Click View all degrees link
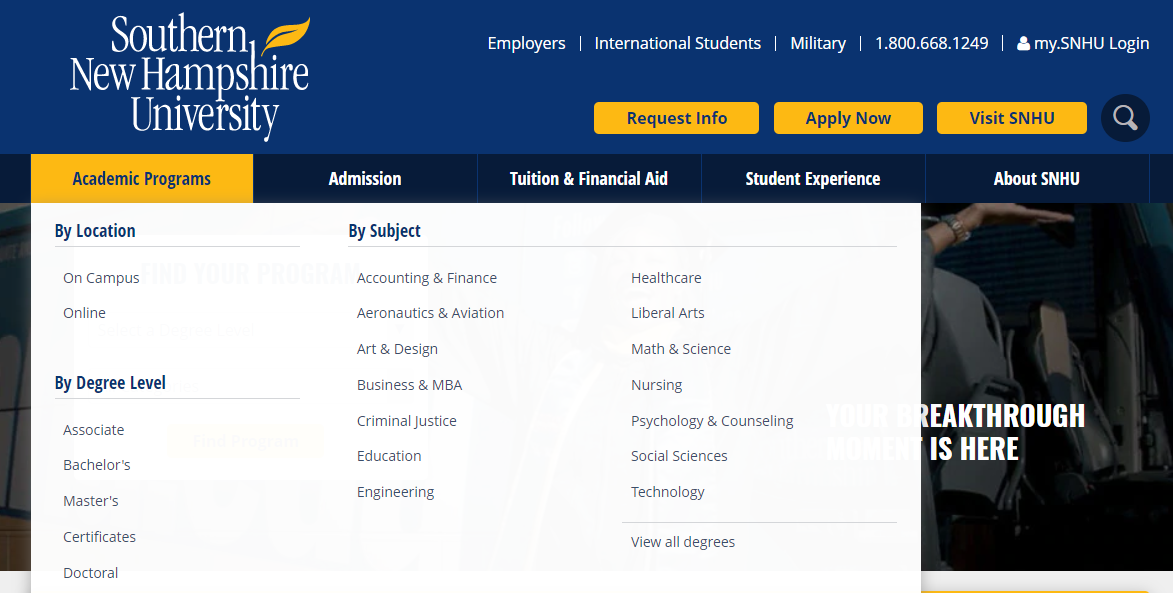This screenshot has height=593, width=1173. coord(683,542)
